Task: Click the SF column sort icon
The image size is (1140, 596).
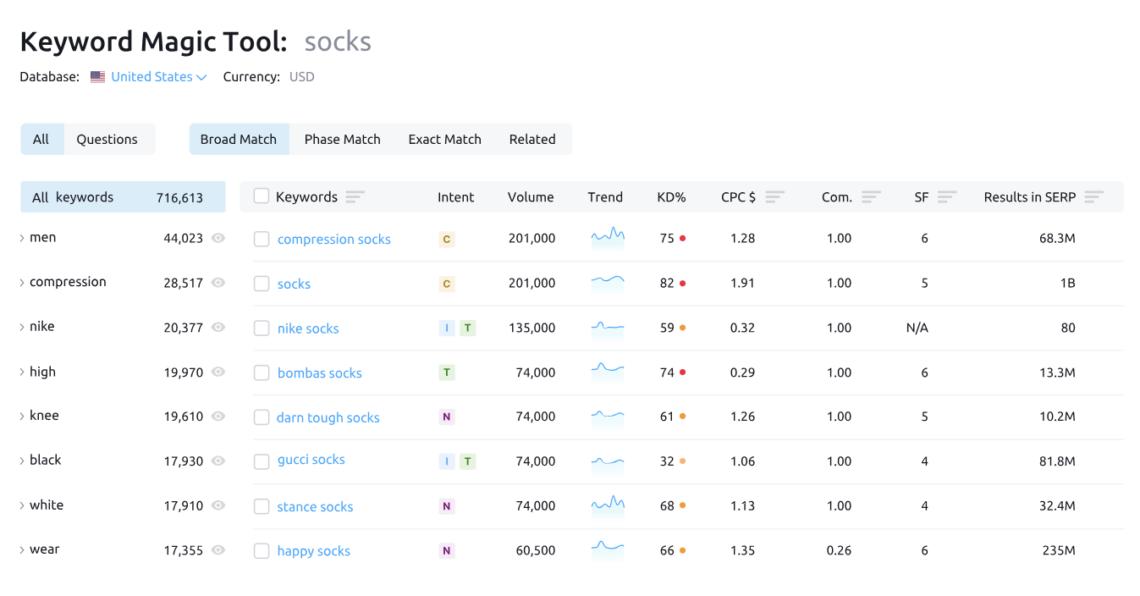Action: pyautogui.click(x=948, y=197)
